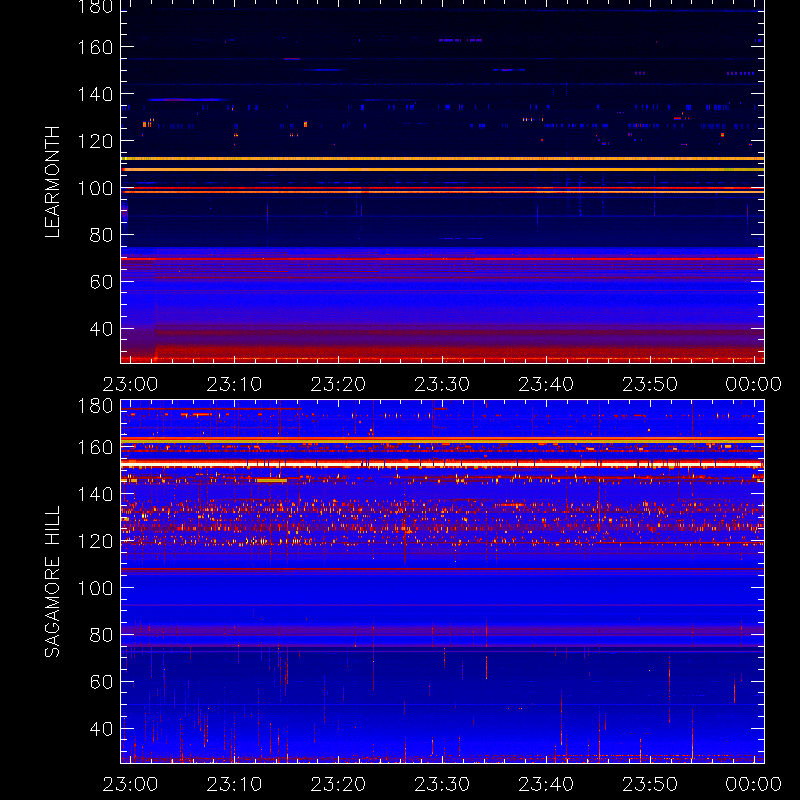Click the 23:20 time label of Sagamore Hill plot
The image size is (800, 800).
pyautogui.click(x=338, y=784)
